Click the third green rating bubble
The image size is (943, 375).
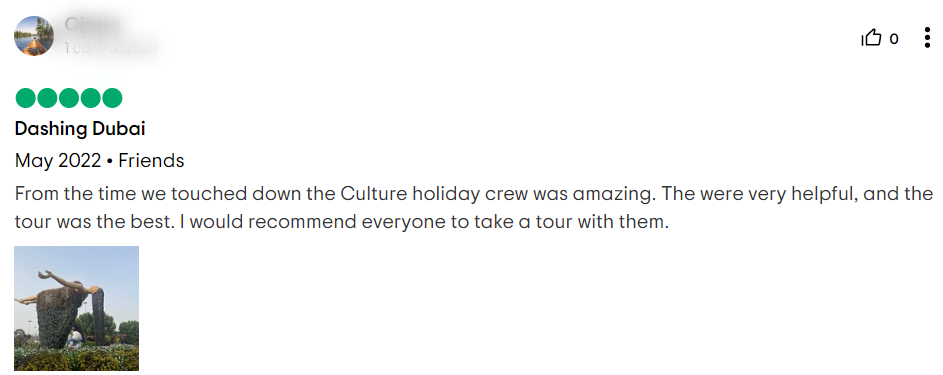69,98
